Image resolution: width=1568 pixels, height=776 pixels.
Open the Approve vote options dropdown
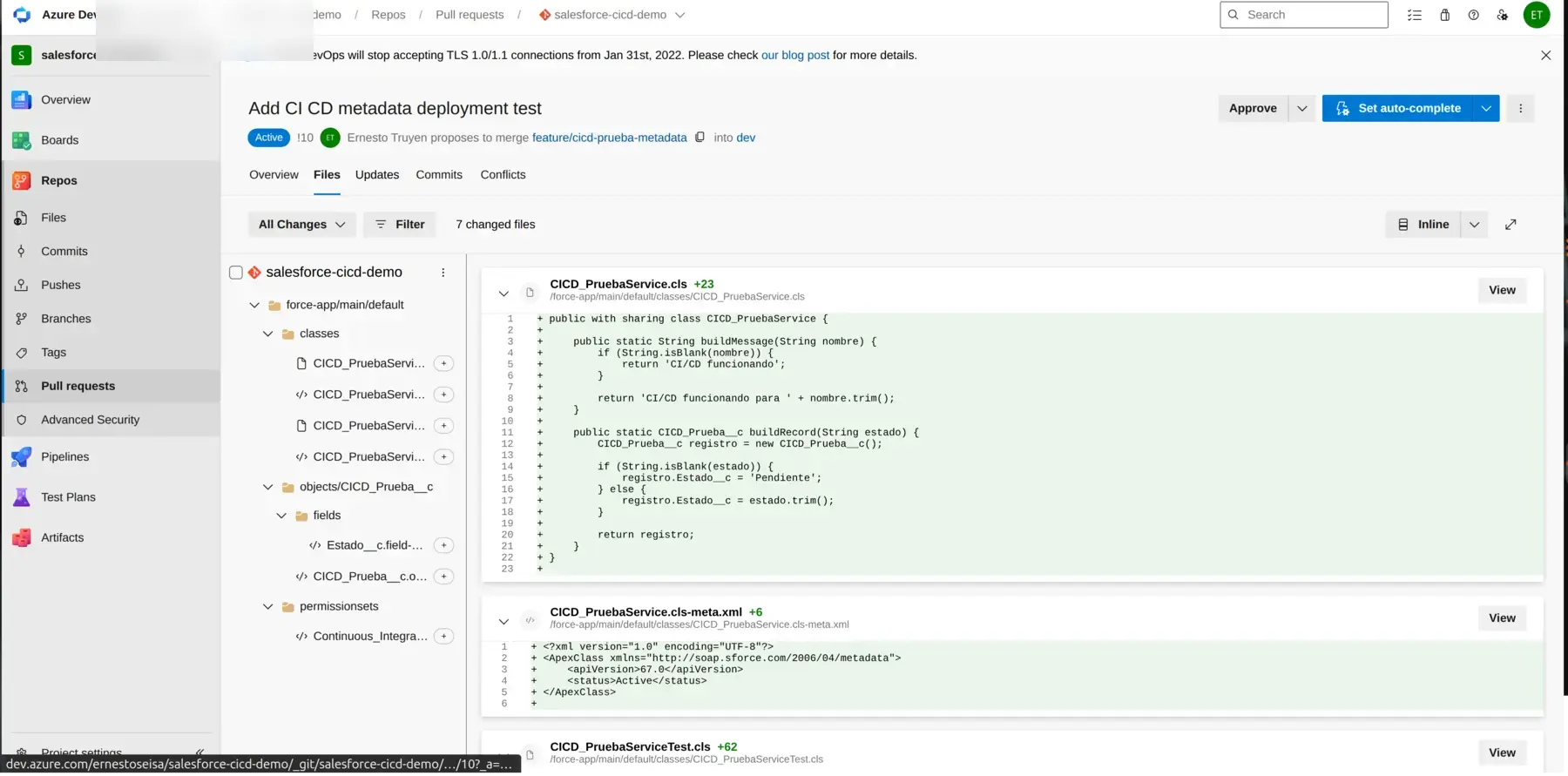coord(1301,109)
